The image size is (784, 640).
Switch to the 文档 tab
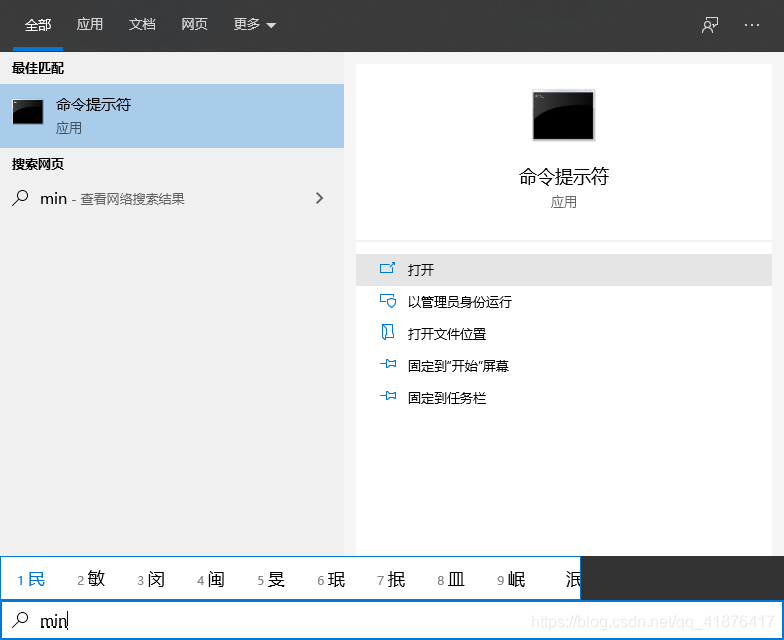pyautogui.click(x=142, y=24)
